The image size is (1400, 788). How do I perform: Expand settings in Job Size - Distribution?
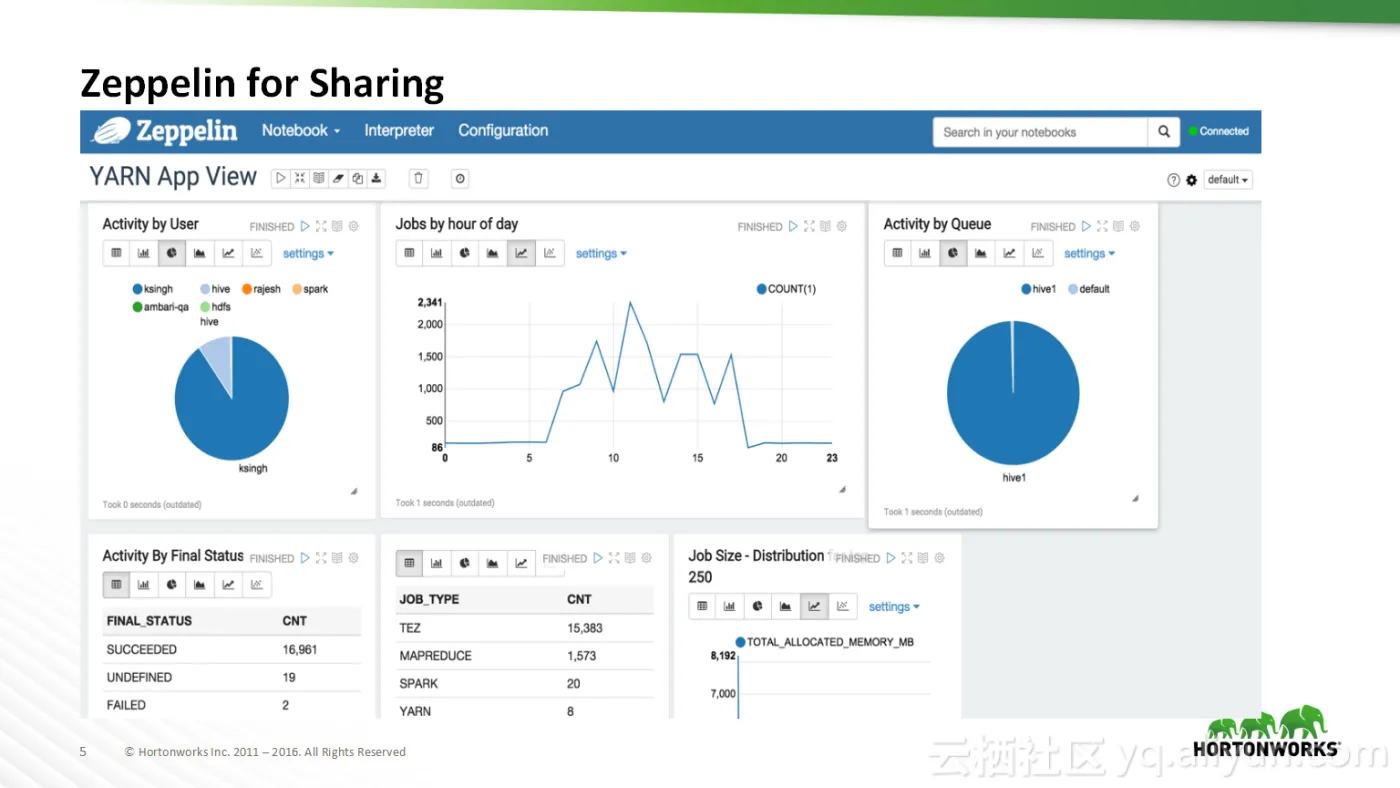(894, 607)
